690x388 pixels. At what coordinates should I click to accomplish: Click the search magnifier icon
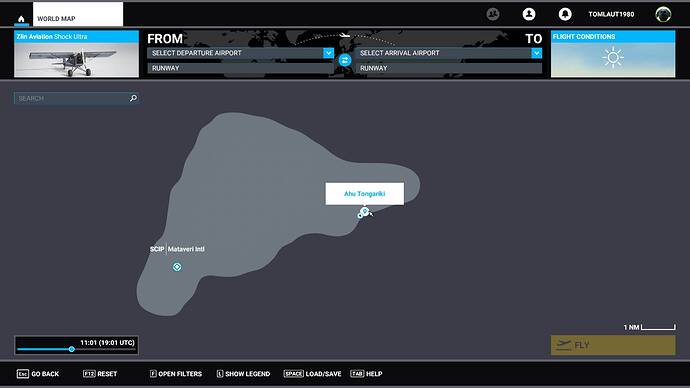(133, 98)
